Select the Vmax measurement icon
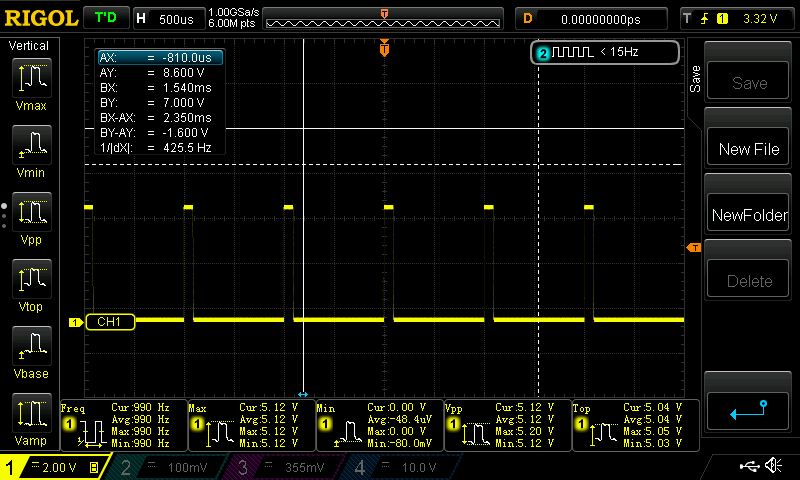This screenshot has height=480, width=800. [32, 78]
